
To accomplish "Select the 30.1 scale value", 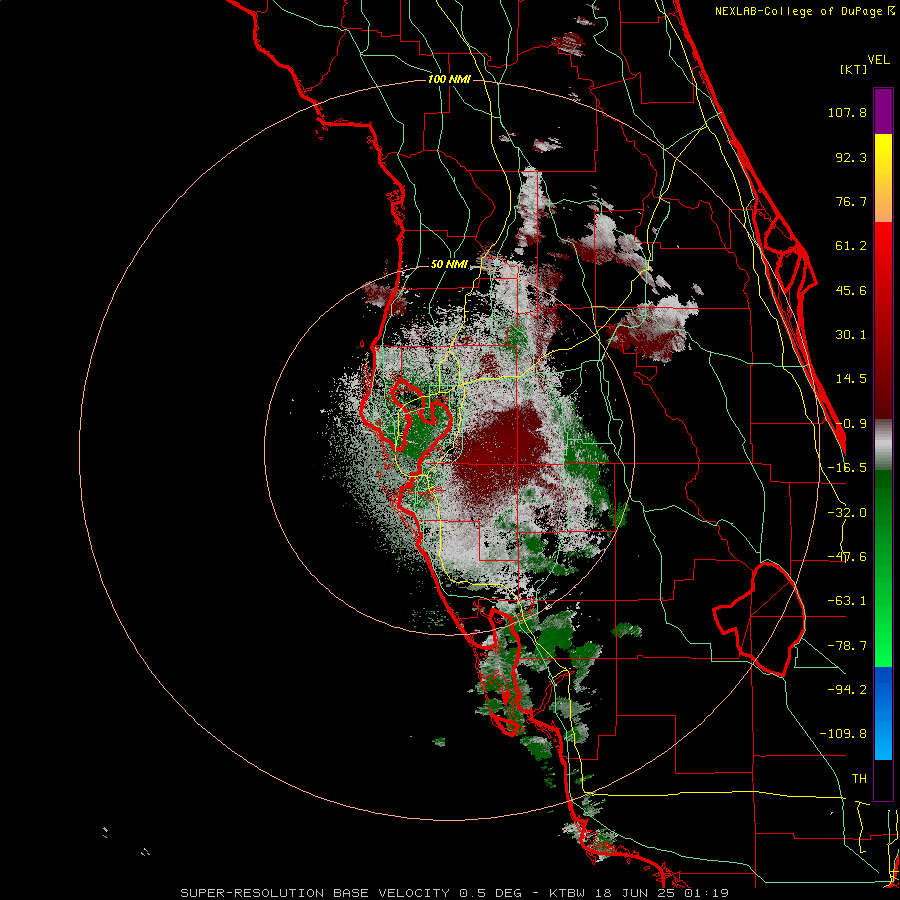I will click(x=851, y=335).
